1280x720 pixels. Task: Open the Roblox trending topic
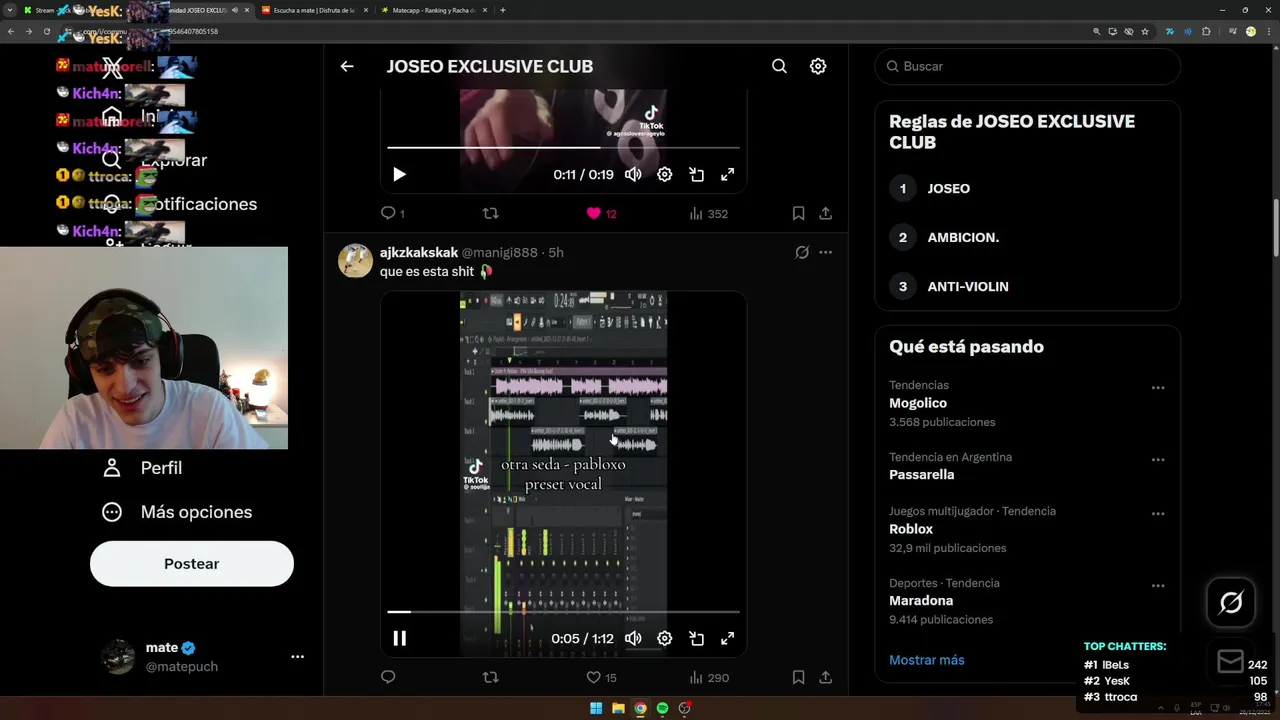pyautogui.click(x=911, y=529)
